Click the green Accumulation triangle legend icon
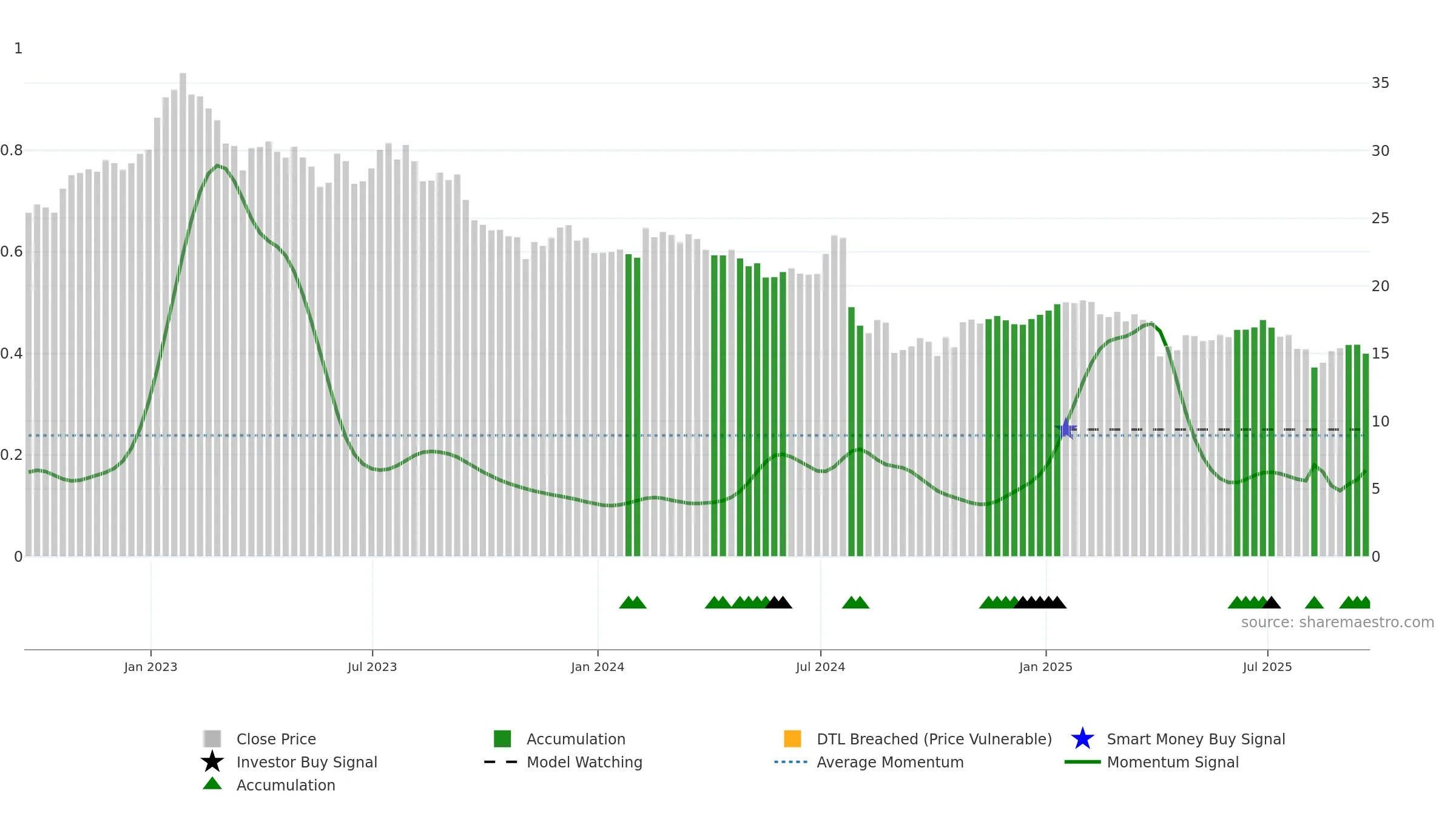The image size is (1456, 819). (x=212, y=784)
